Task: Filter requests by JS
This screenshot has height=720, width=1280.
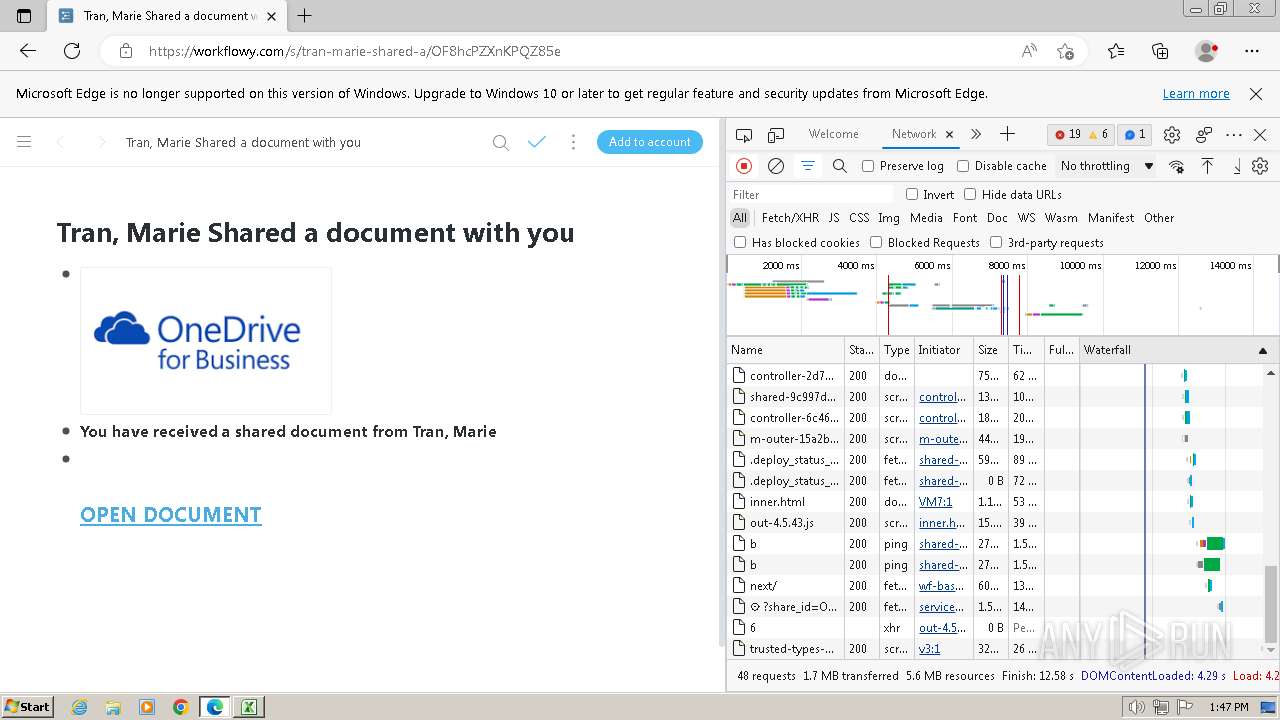Action: pyautogui.click(x=834, y=217)
